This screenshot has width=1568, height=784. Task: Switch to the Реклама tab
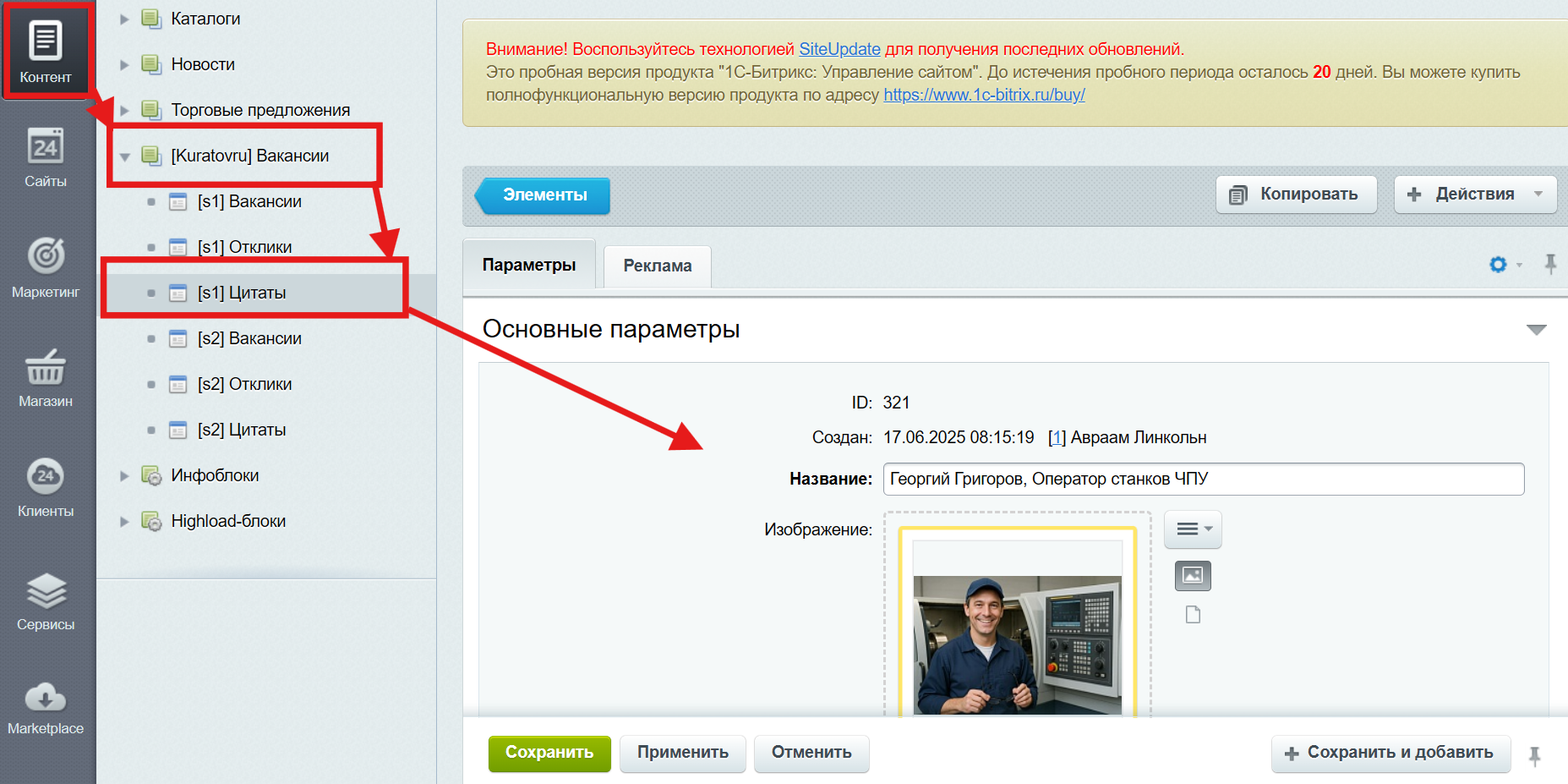(657, 266)
